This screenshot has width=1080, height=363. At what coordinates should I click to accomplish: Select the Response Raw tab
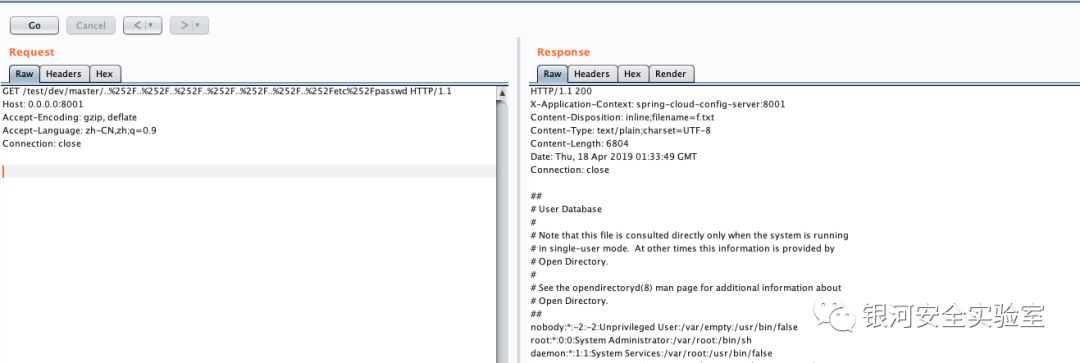[x=552, y=74]
